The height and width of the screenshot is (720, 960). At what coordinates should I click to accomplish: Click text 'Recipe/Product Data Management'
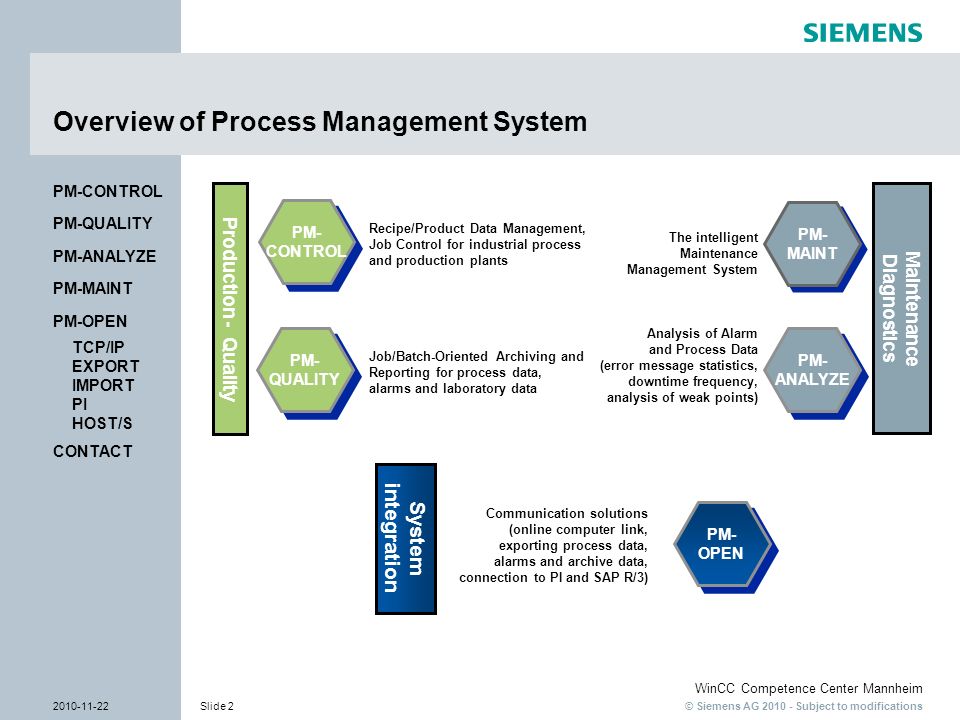(477, 228)
